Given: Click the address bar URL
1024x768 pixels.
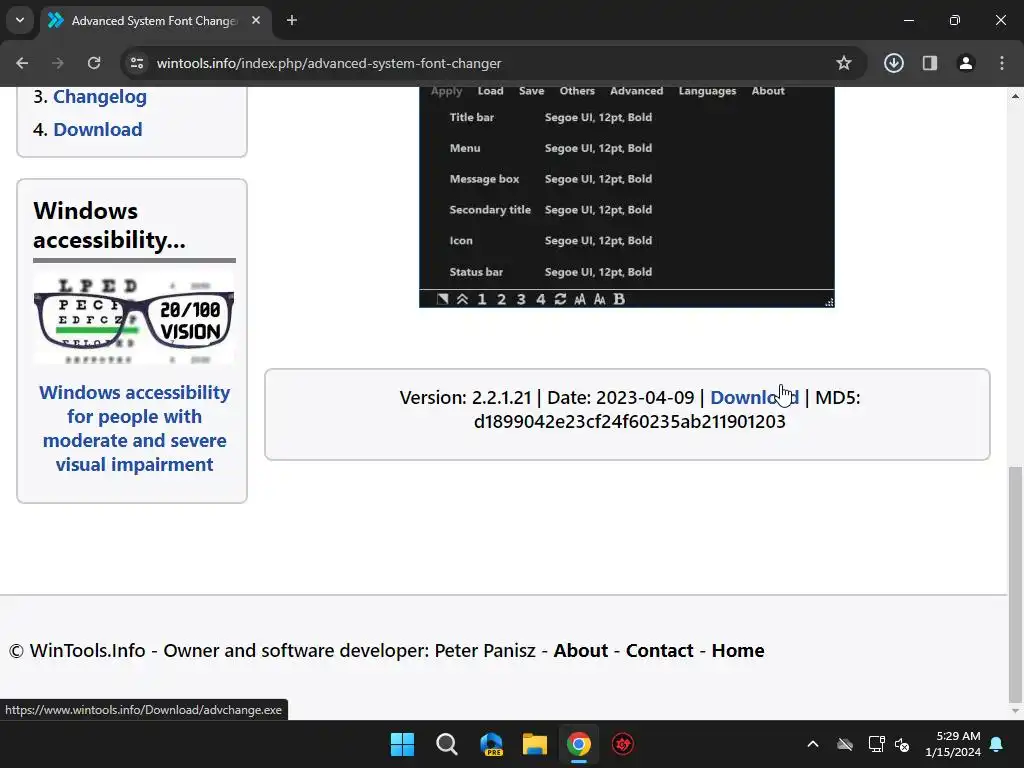Looking at the screenshot, I should [329, 63].
